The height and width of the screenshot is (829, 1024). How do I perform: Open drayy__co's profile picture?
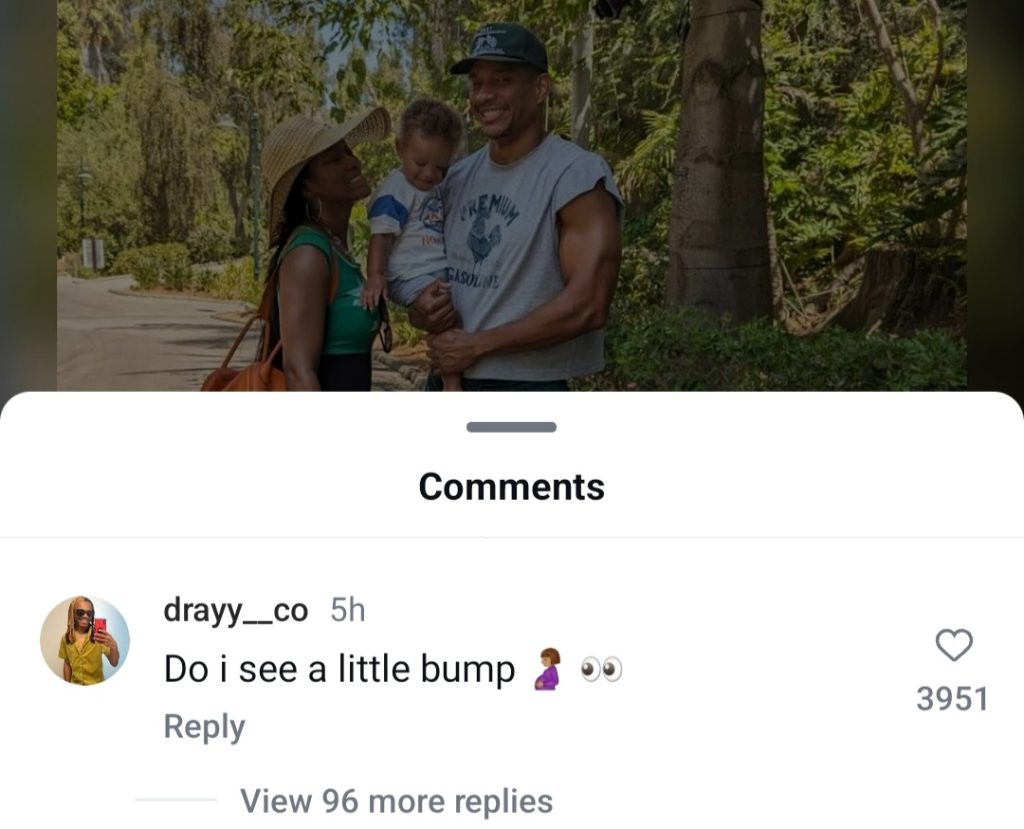pyautogui.click(x=85, y=641)
